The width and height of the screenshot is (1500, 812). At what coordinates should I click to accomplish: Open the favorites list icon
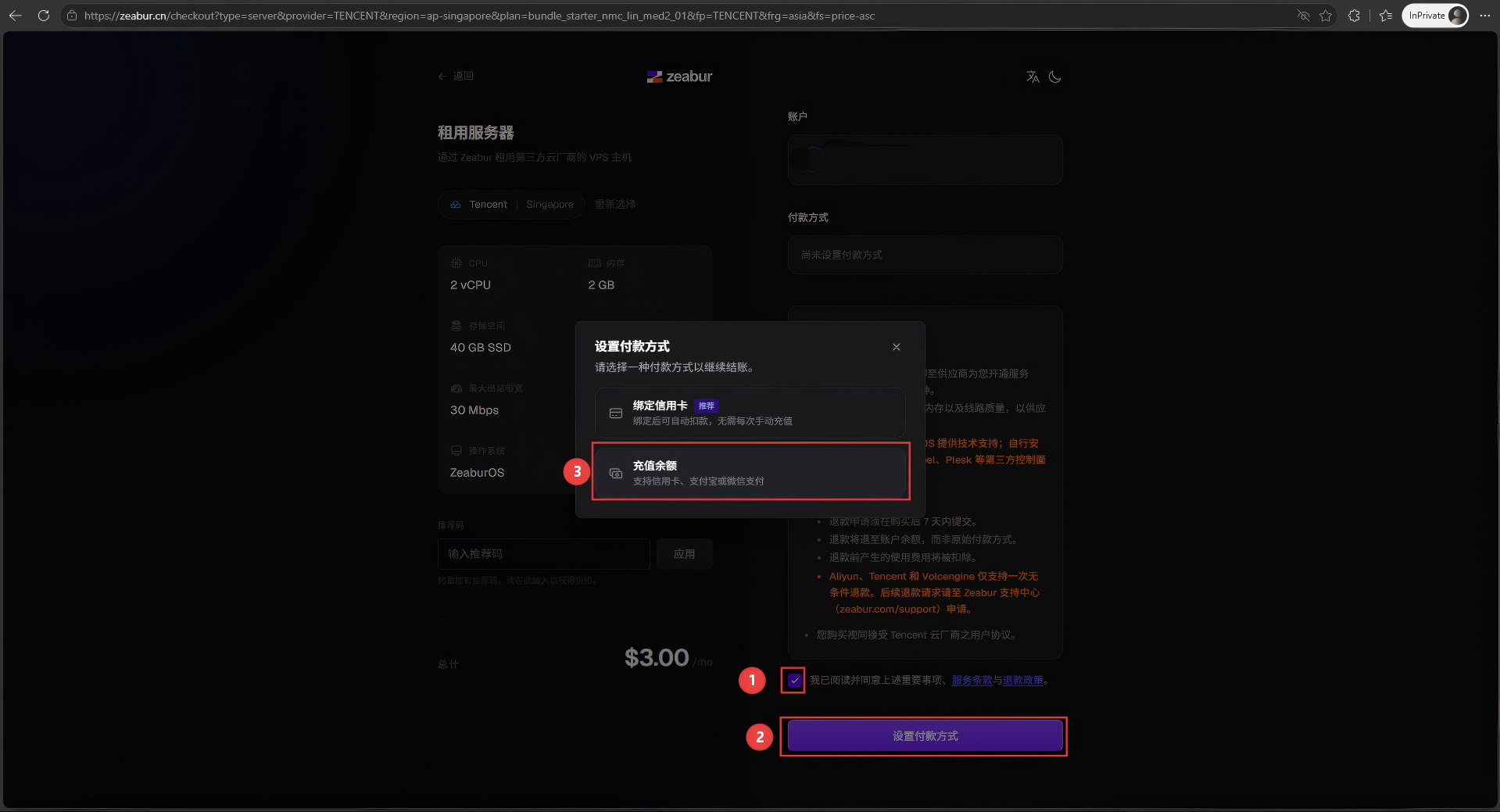click(x=1386, y=16)
